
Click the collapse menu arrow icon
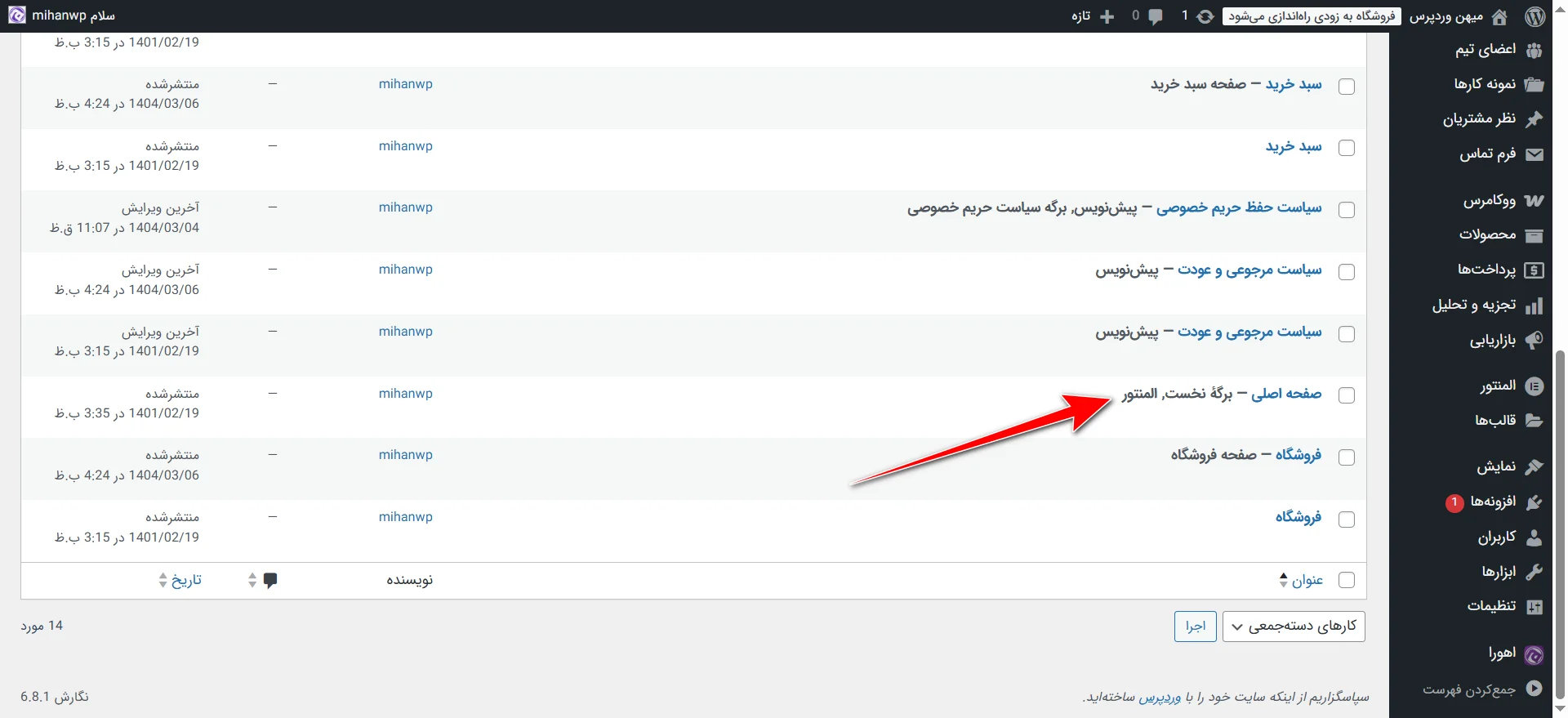coord(1534,689)
